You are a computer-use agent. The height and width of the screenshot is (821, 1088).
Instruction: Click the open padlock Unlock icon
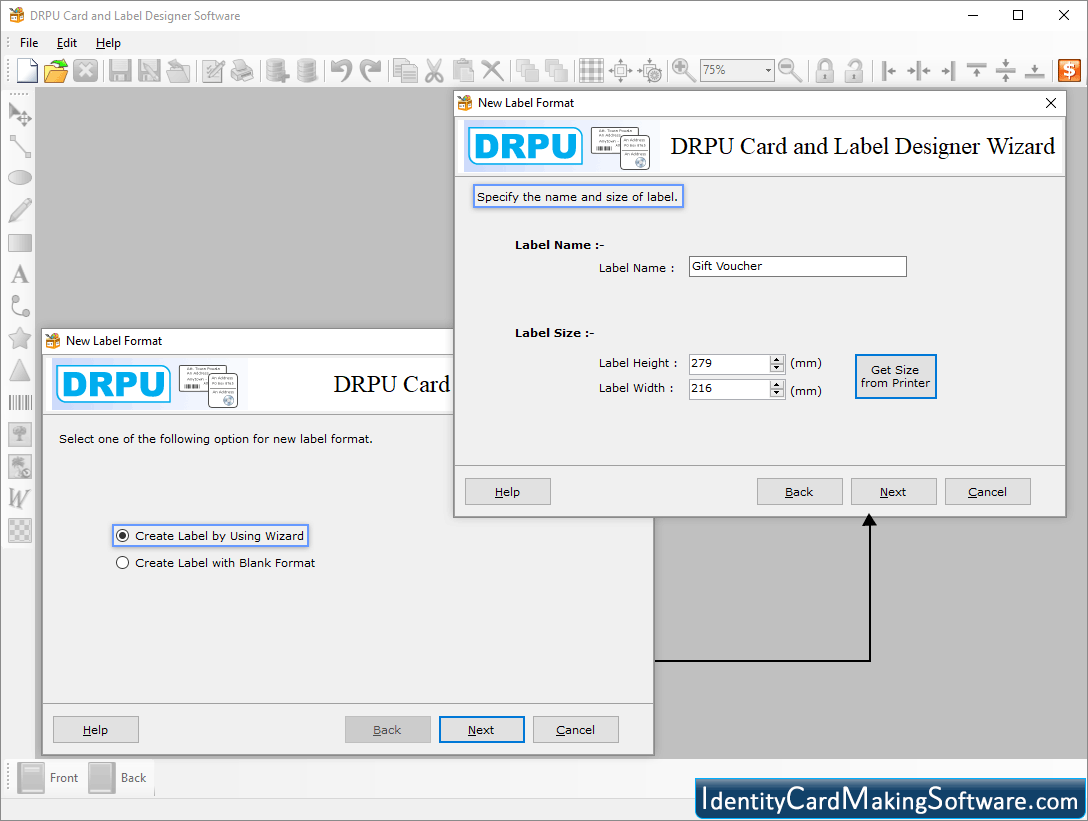tap(853, 70)
